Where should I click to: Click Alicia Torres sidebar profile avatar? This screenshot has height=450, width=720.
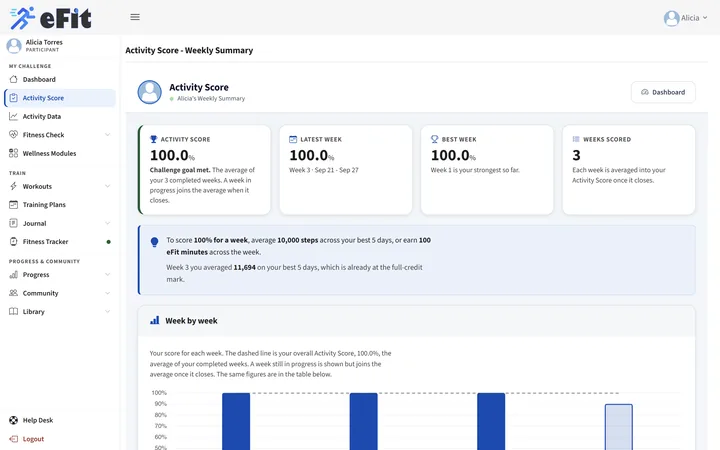14,45
